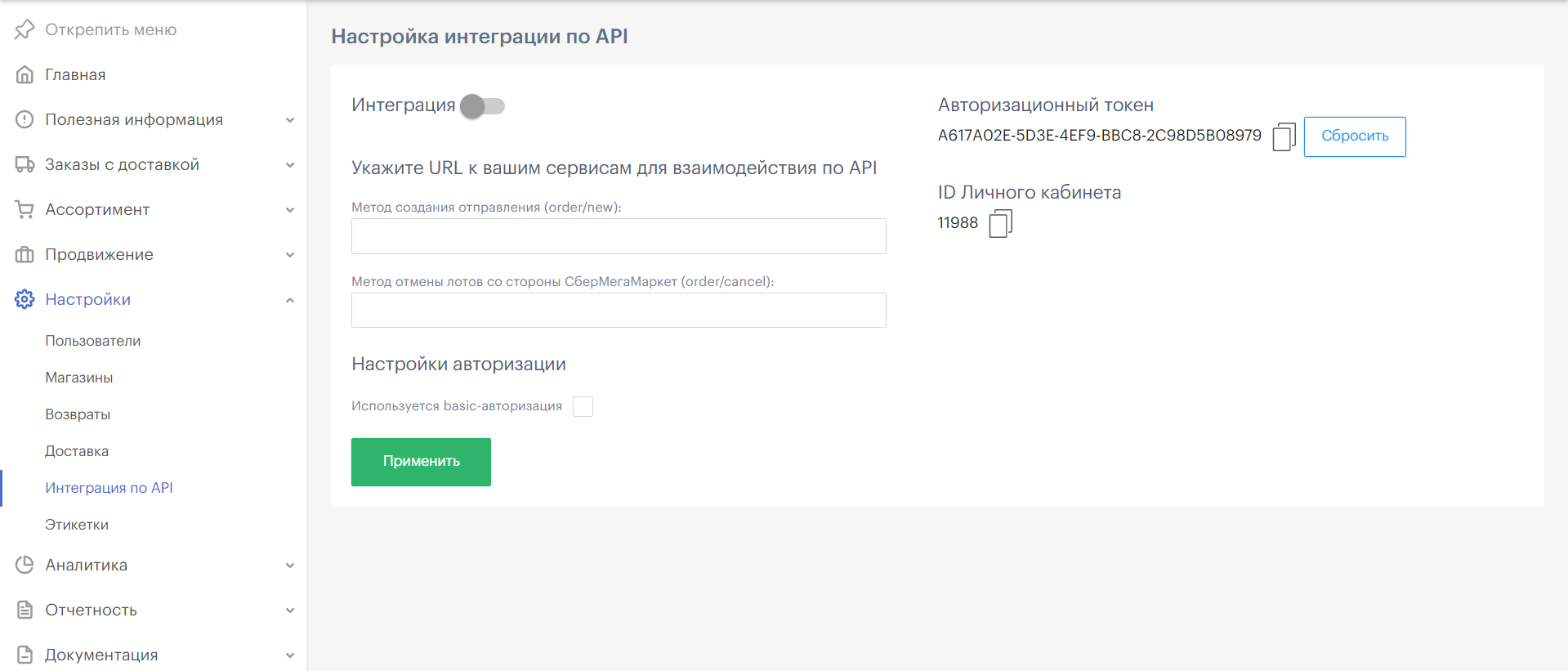Image resolution: width=1568 pixels, height=671 pixels.
Task: Open the Доставка submenu item
Action: (77, 451)
